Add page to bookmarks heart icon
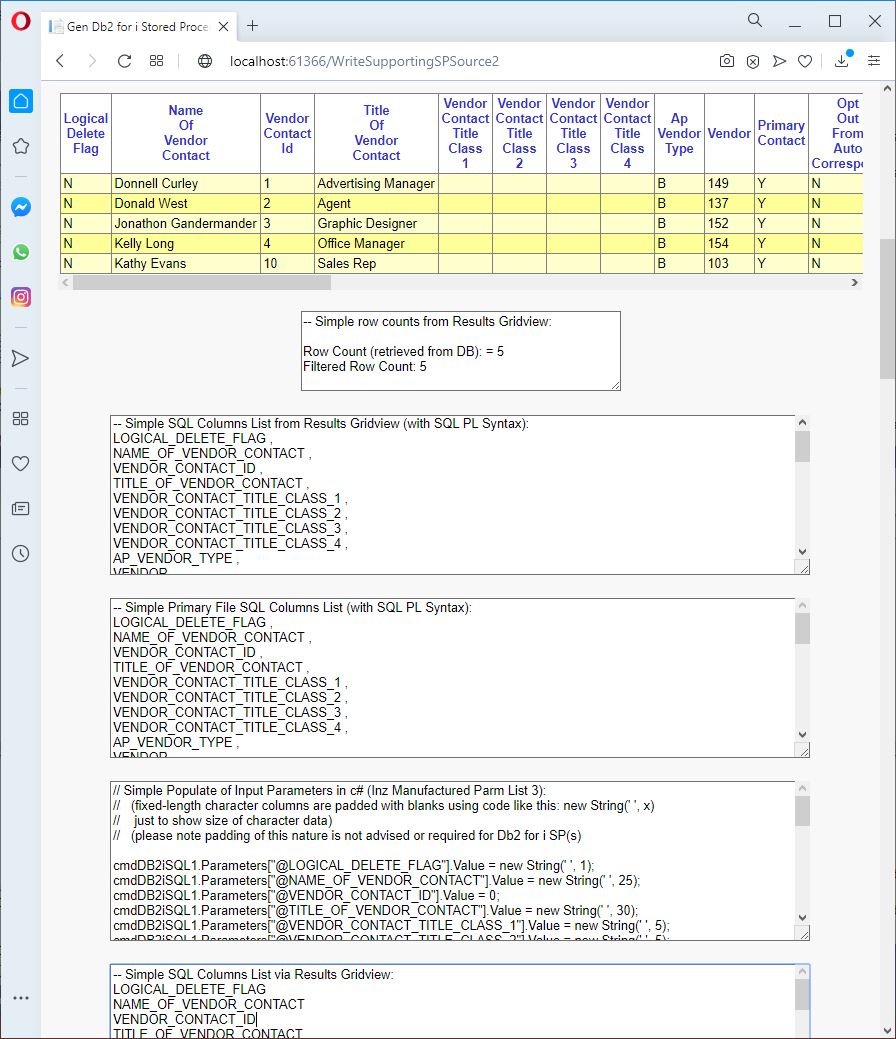 point(805,62)
